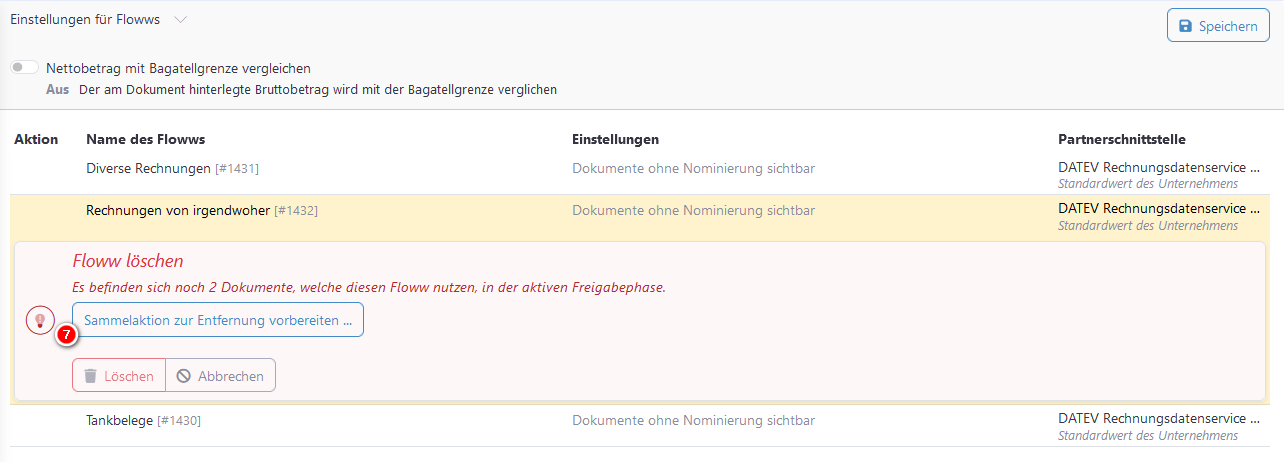
Task: Click the red number 7 badge
Action: tap(66, 336)
